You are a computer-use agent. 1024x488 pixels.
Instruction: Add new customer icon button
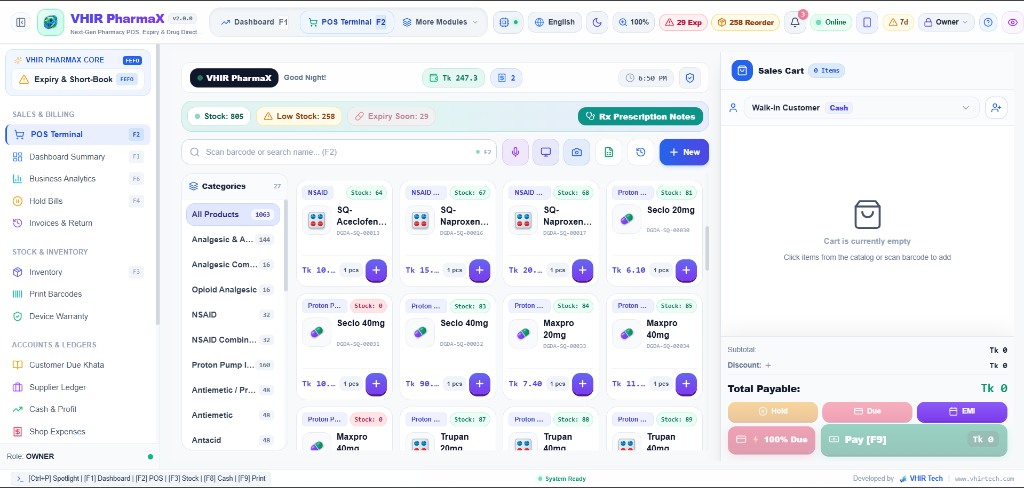tap(996, 108)
